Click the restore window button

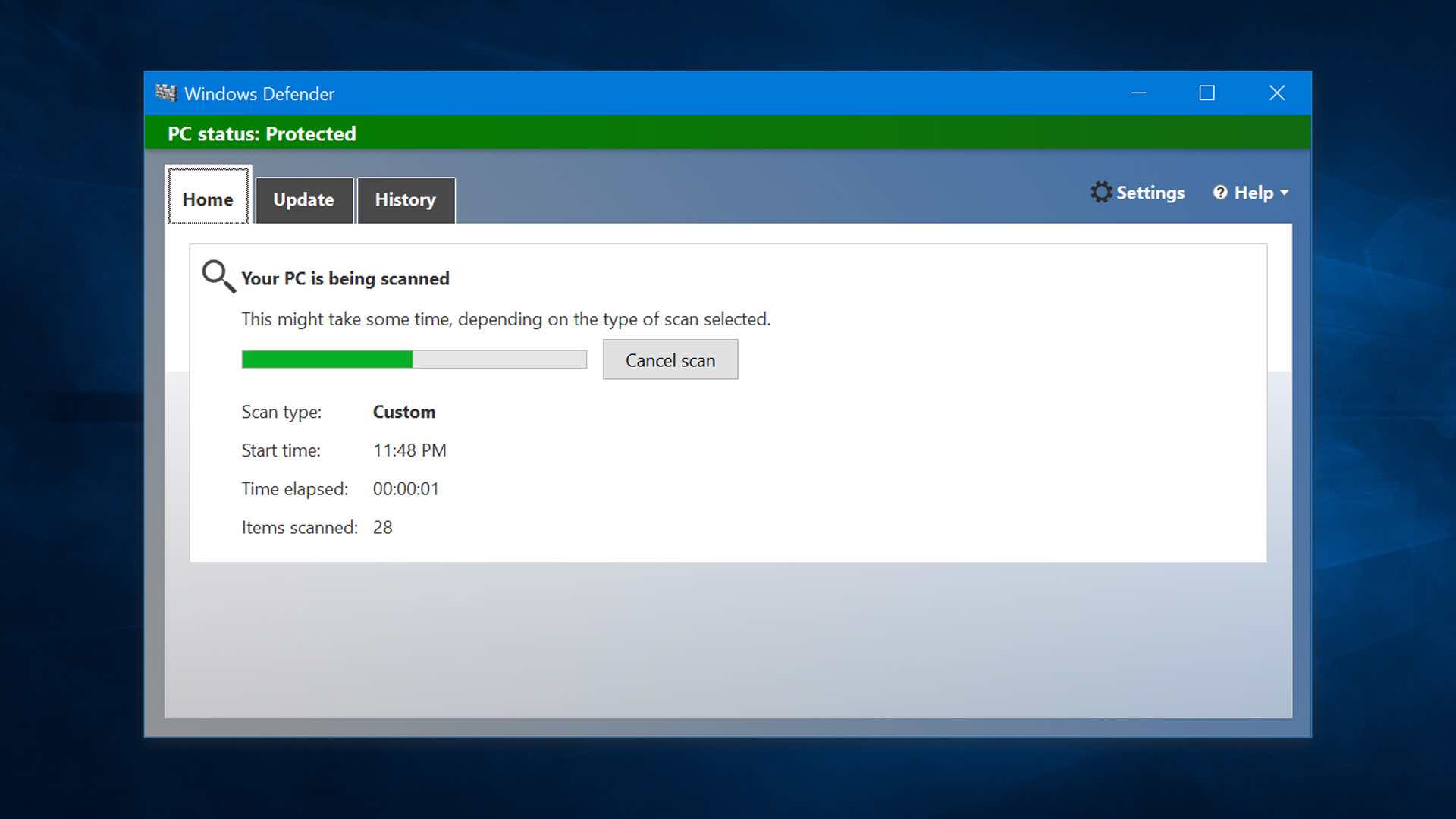tap(1207, 93)
